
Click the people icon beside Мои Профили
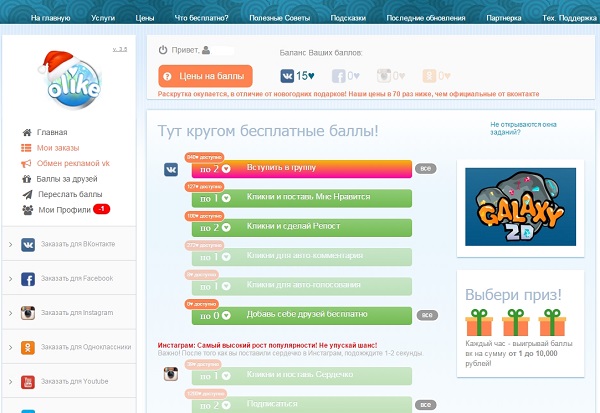[28, 210]
